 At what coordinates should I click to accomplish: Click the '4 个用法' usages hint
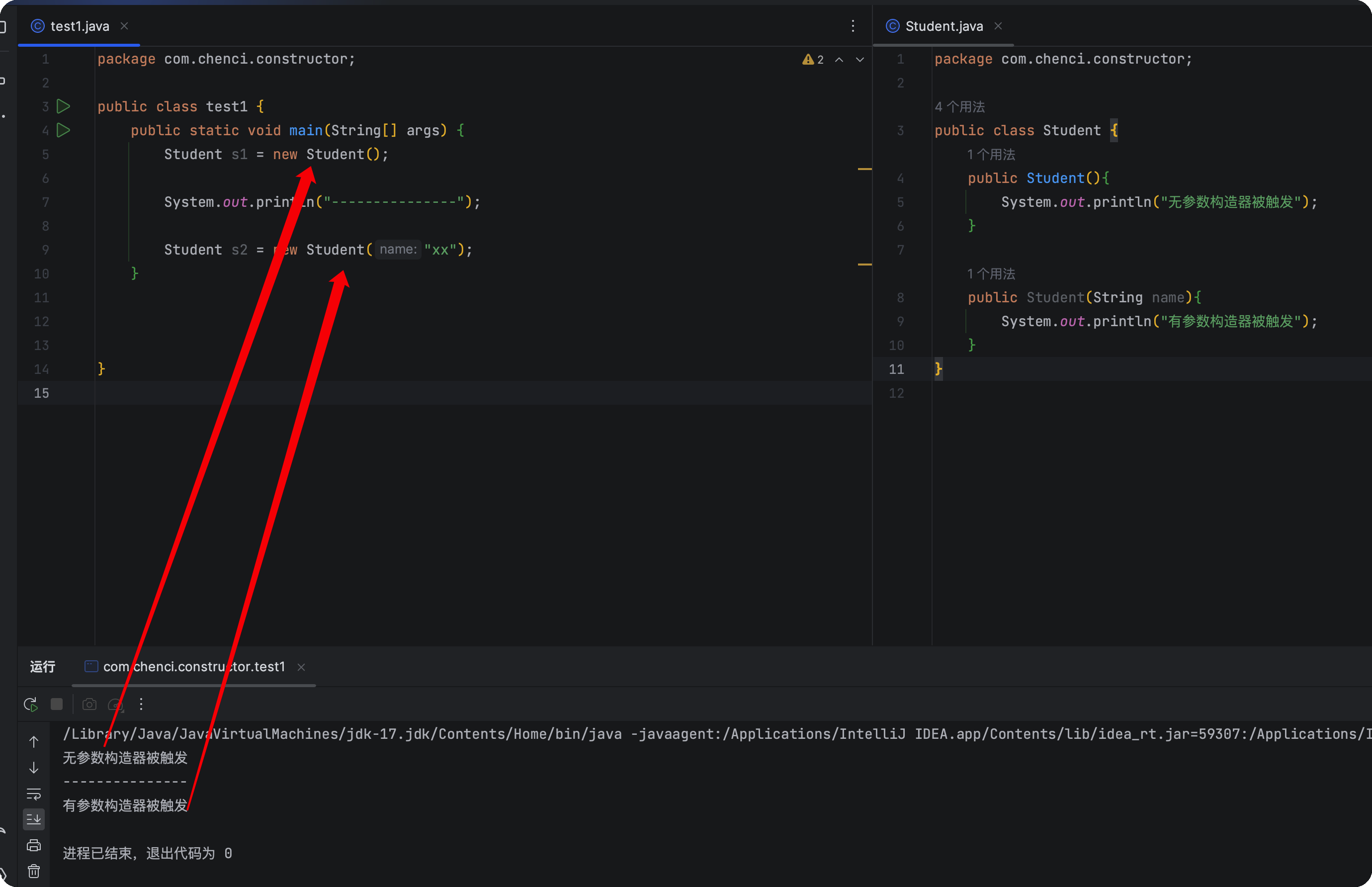(x=960, y=106)
